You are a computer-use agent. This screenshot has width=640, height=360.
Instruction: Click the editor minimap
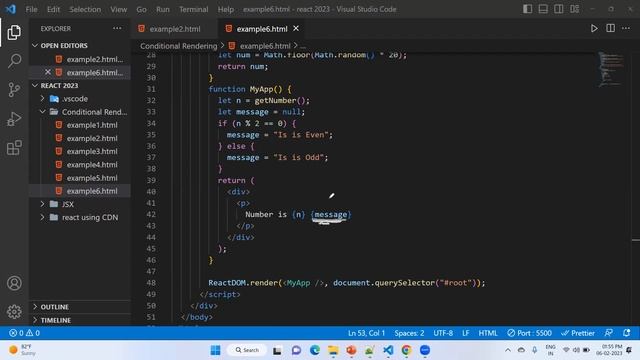(611, 69)
